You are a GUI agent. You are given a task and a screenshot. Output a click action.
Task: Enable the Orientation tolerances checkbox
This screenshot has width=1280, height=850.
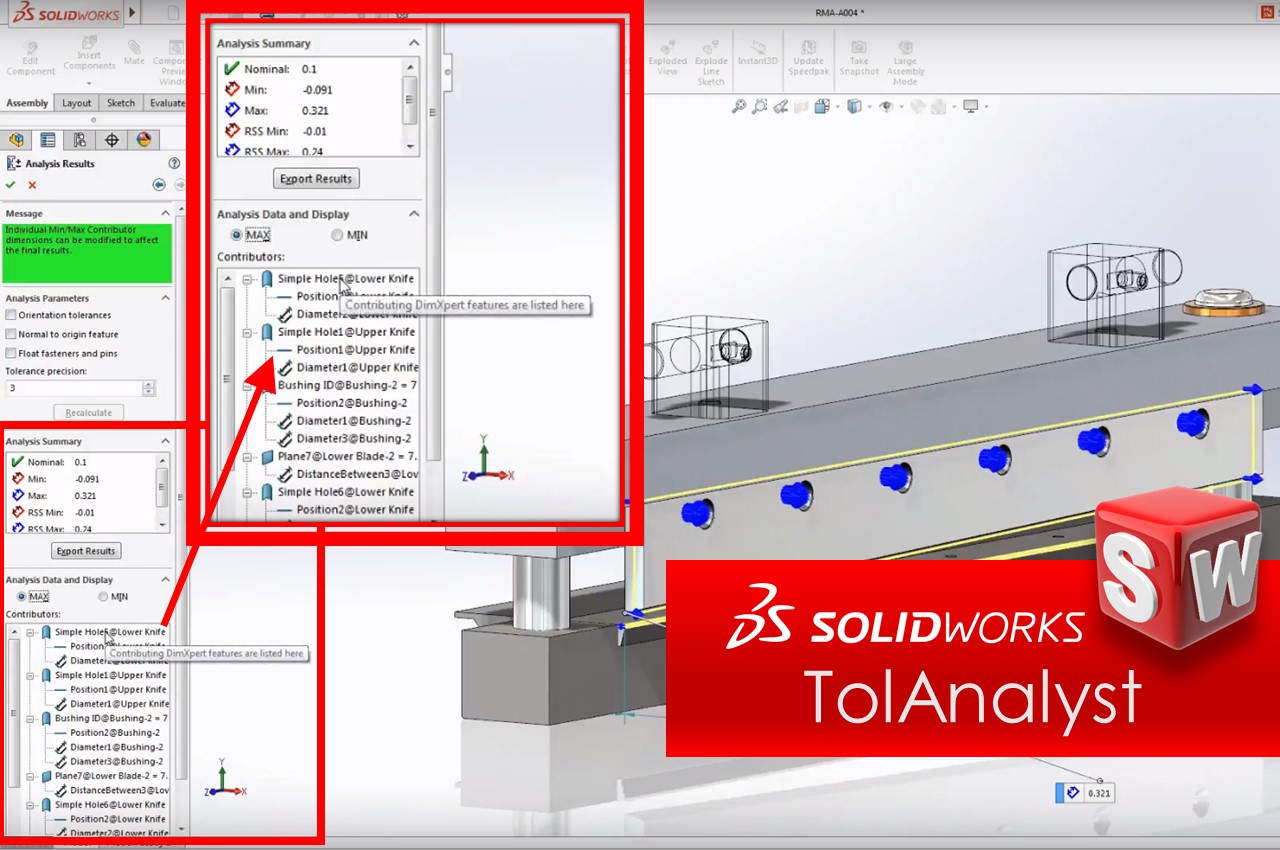tap(11, 316)
